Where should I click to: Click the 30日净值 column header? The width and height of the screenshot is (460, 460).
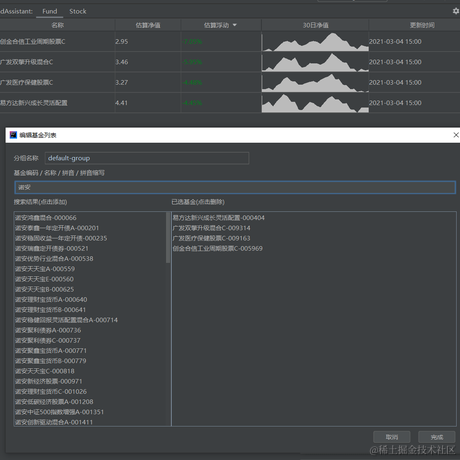[x=315, y=25]
